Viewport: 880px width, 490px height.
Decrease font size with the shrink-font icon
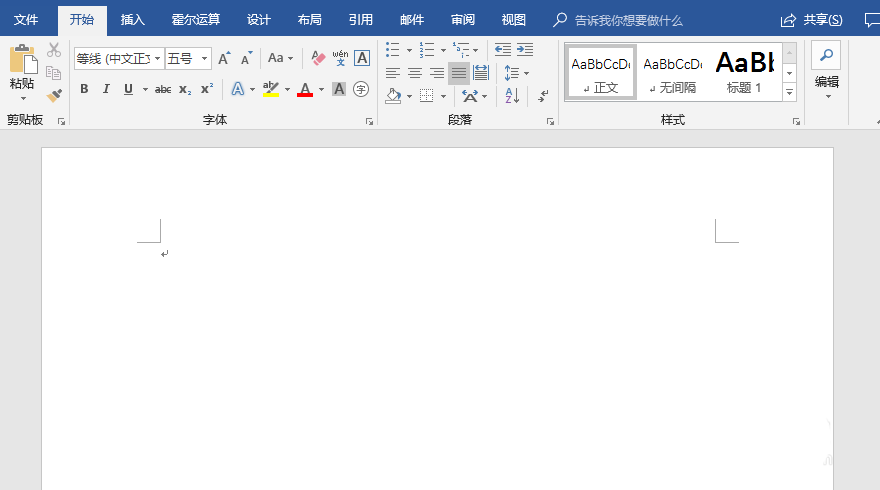tap(246, 58)
